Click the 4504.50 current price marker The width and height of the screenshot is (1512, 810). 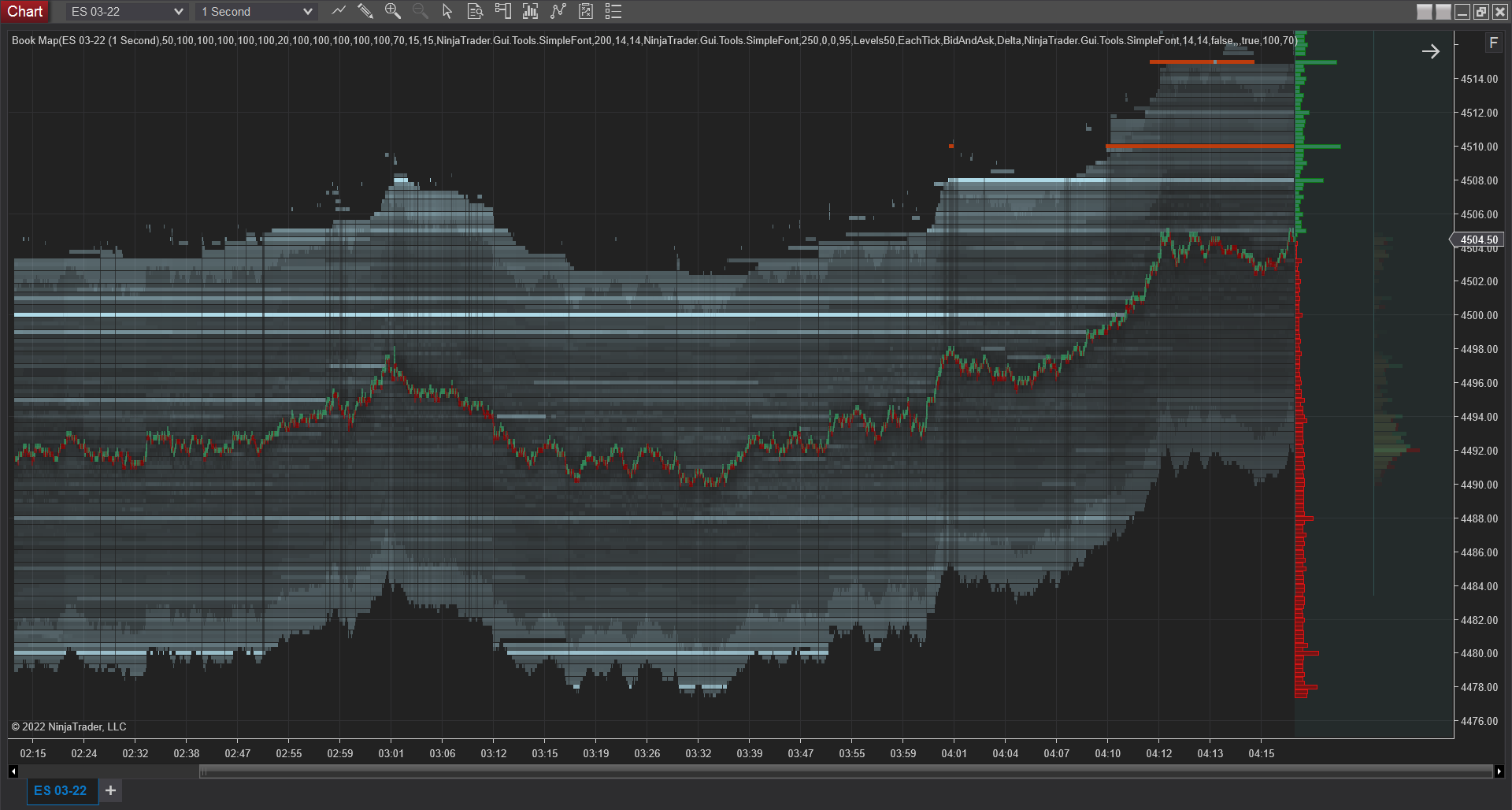pyautogui.click(x=1477, y=240)
